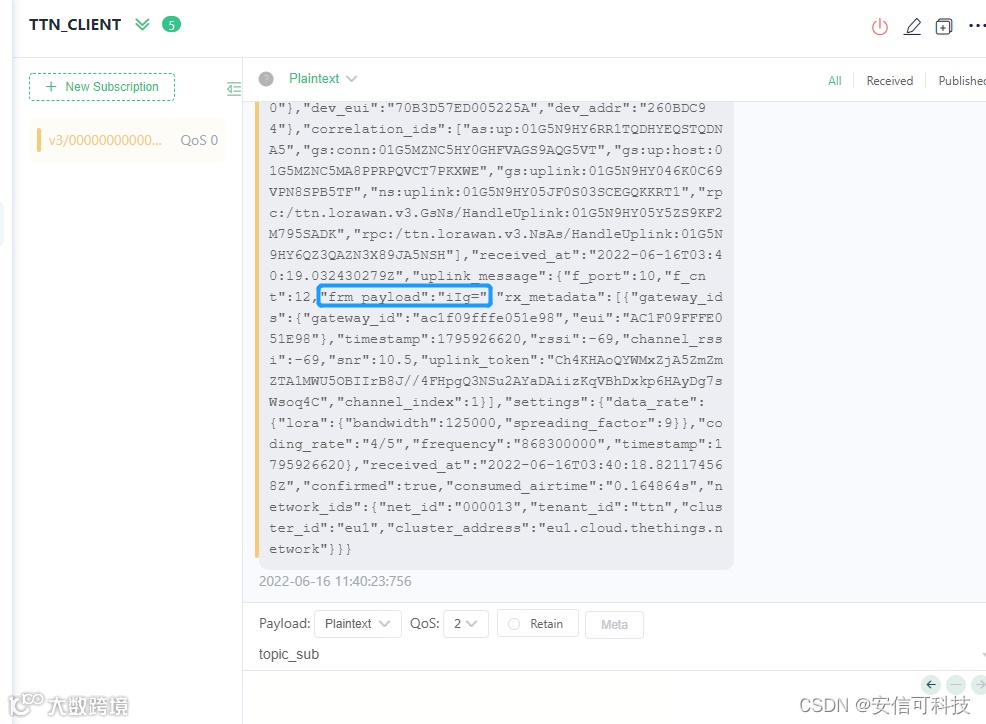Click the previous message left arrow

pyautogui.click(x=931, y=684)
